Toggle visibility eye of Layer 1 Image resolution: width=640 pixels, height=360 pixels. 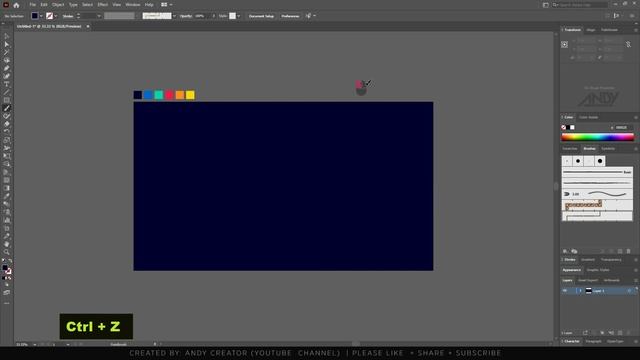[x=565, y=291]
